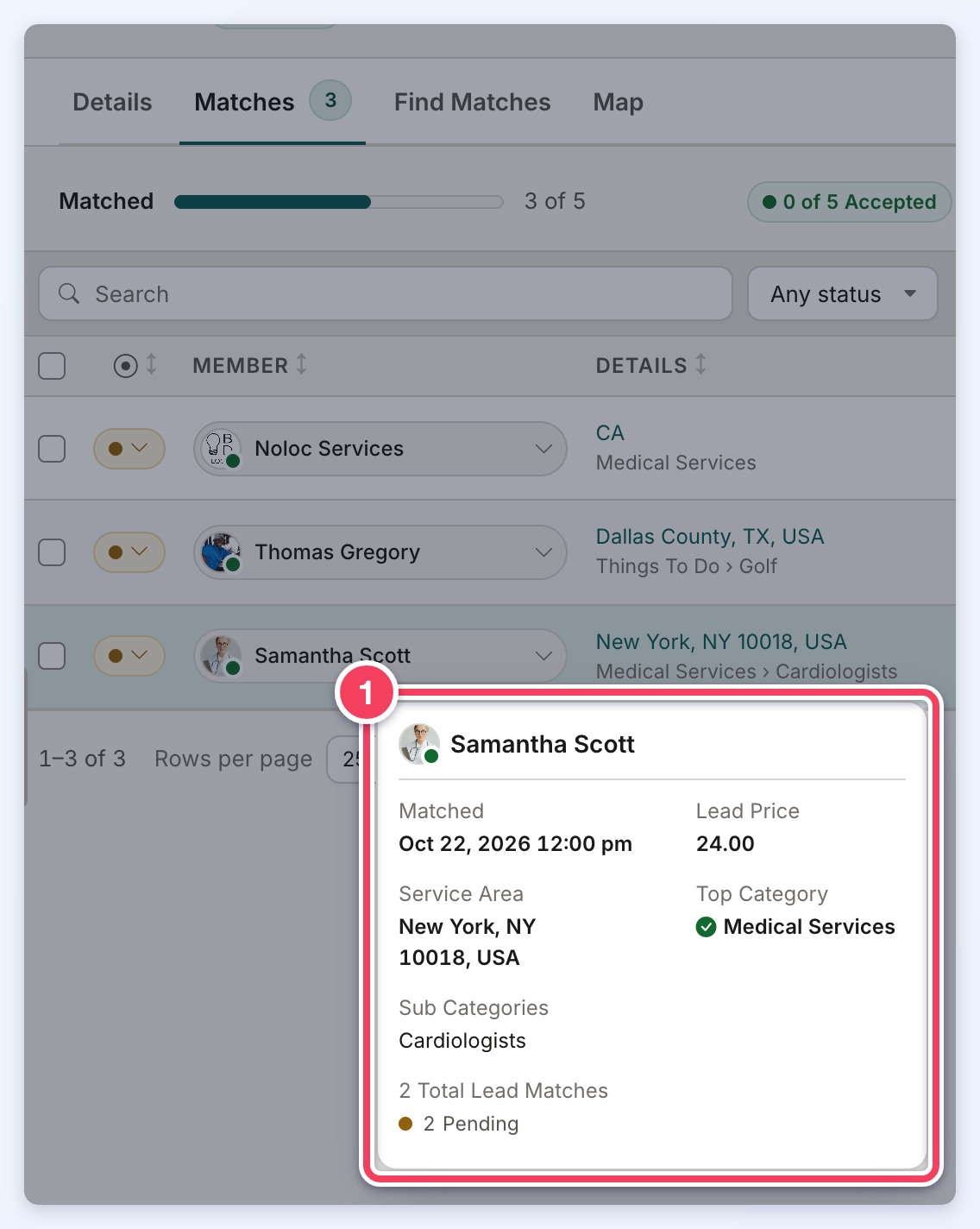The height and width of the screenshot is (1229, 980).
Task: Sort by MEMBER column
Action: point(249,365)
